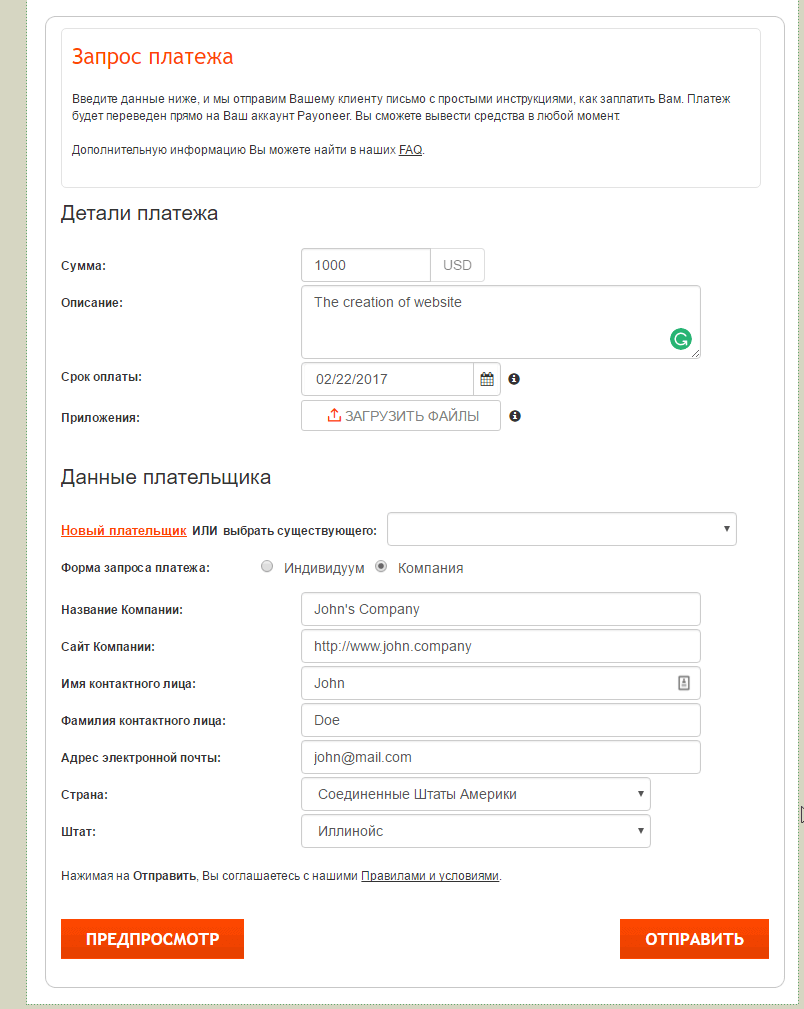Click the email field john@mail.com
Viewport: 804px width, 1009px height.
coord(501,757)
